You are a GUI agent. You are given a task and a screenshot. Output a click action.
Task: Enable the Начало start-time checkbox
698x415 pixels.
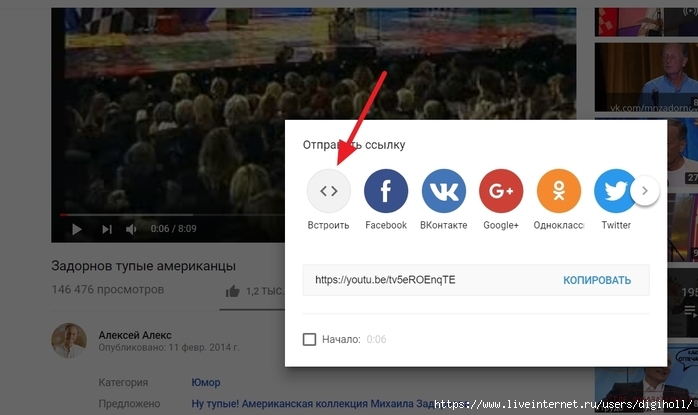(x=309, y=339)
